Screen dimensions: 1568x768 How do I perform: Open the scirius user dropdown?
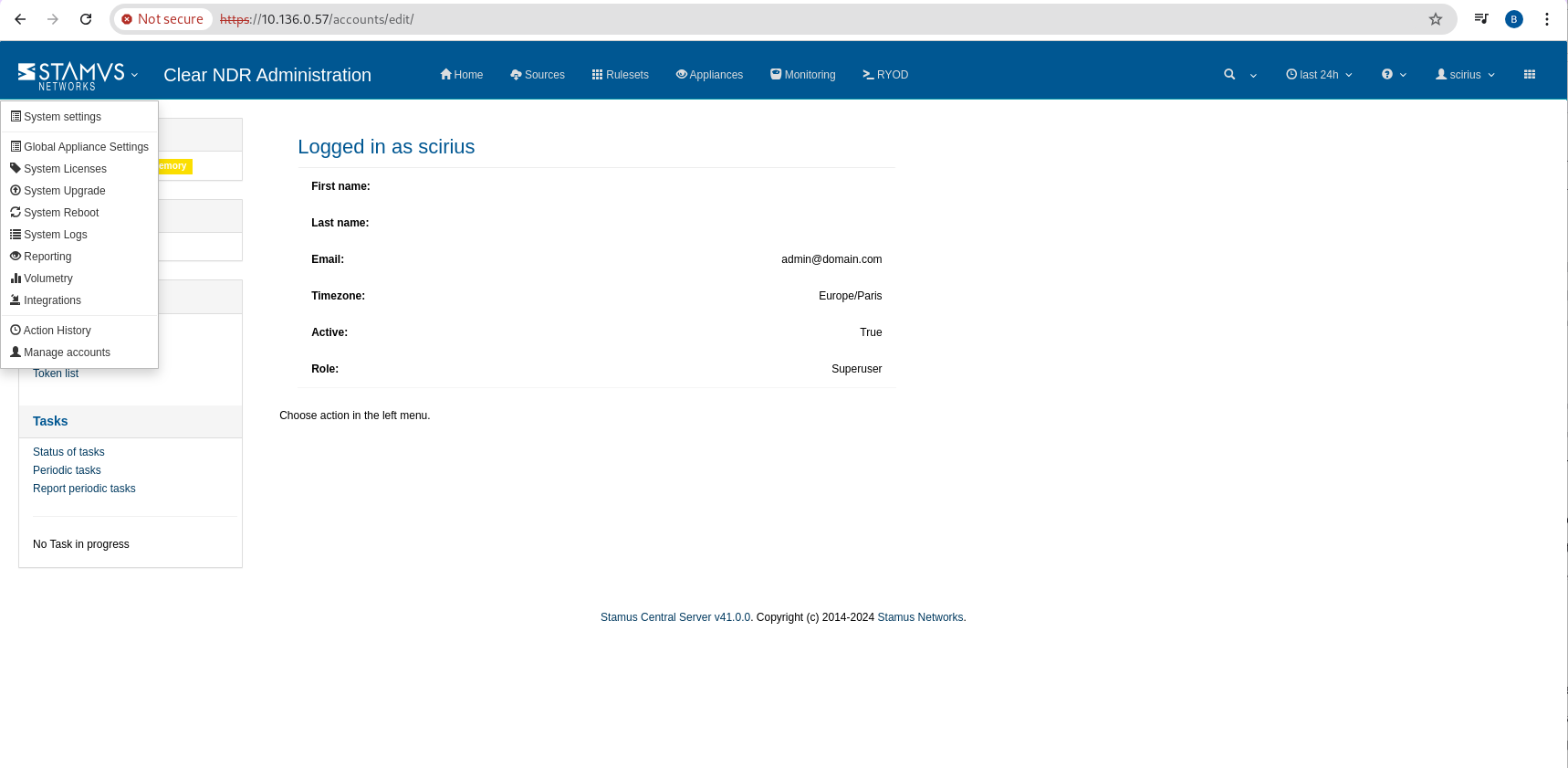point(1465,75)
